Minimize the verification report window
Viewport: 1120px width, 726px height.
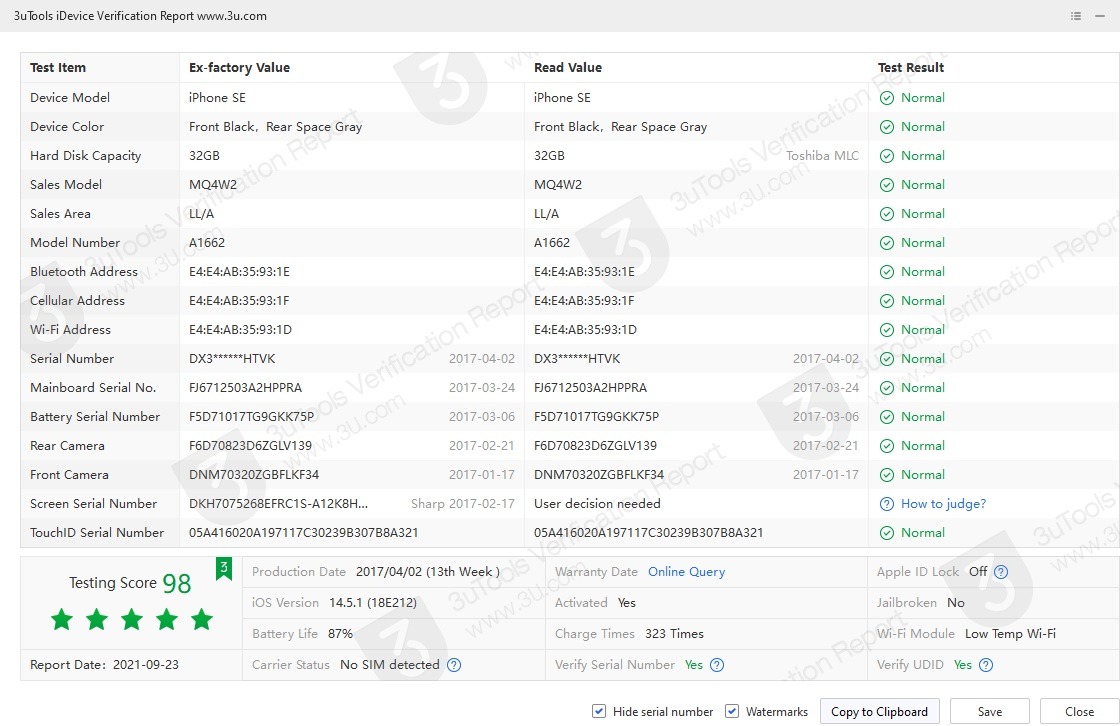tap(1100, 16)
